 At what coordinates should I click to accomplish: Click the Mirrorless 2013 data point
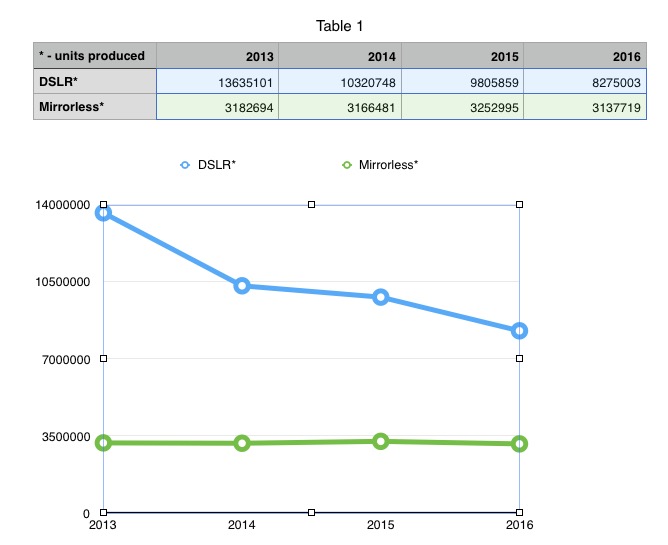(104, 443)
